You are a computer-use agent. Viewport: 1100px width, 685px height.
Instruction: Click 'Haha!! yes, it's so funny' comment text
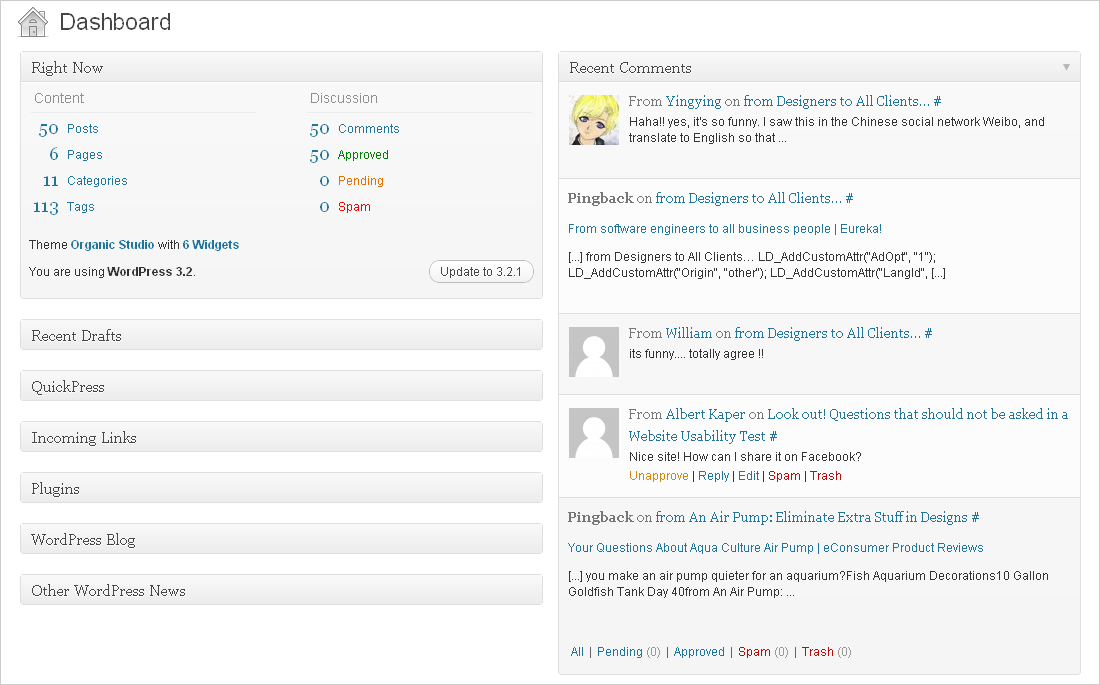[x=837, y=130]
